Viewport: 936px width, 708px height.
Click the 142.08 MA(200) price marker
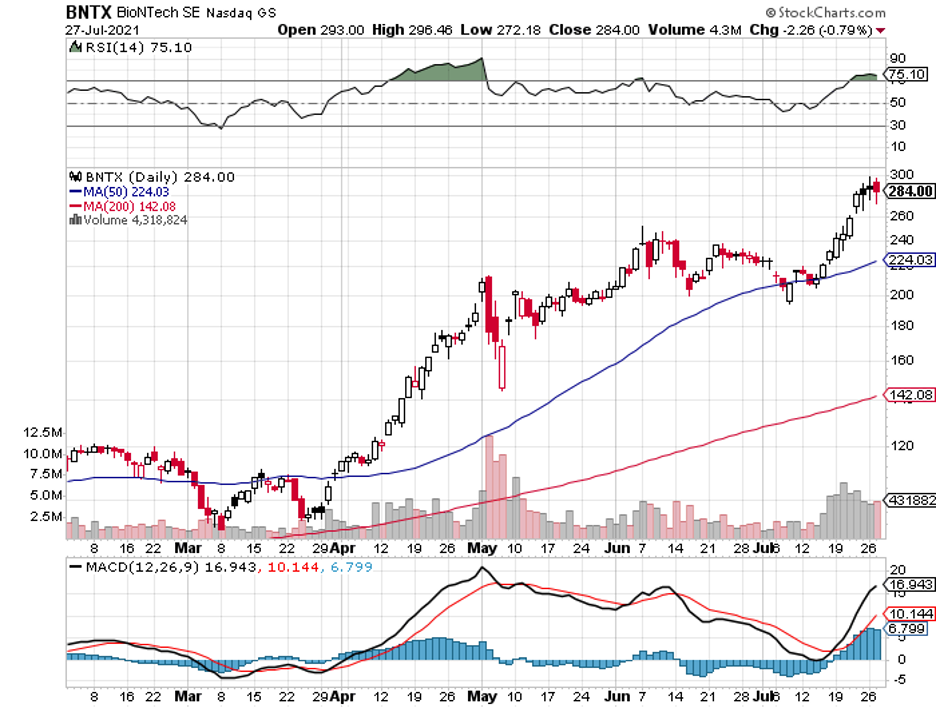tap(910, 395)
